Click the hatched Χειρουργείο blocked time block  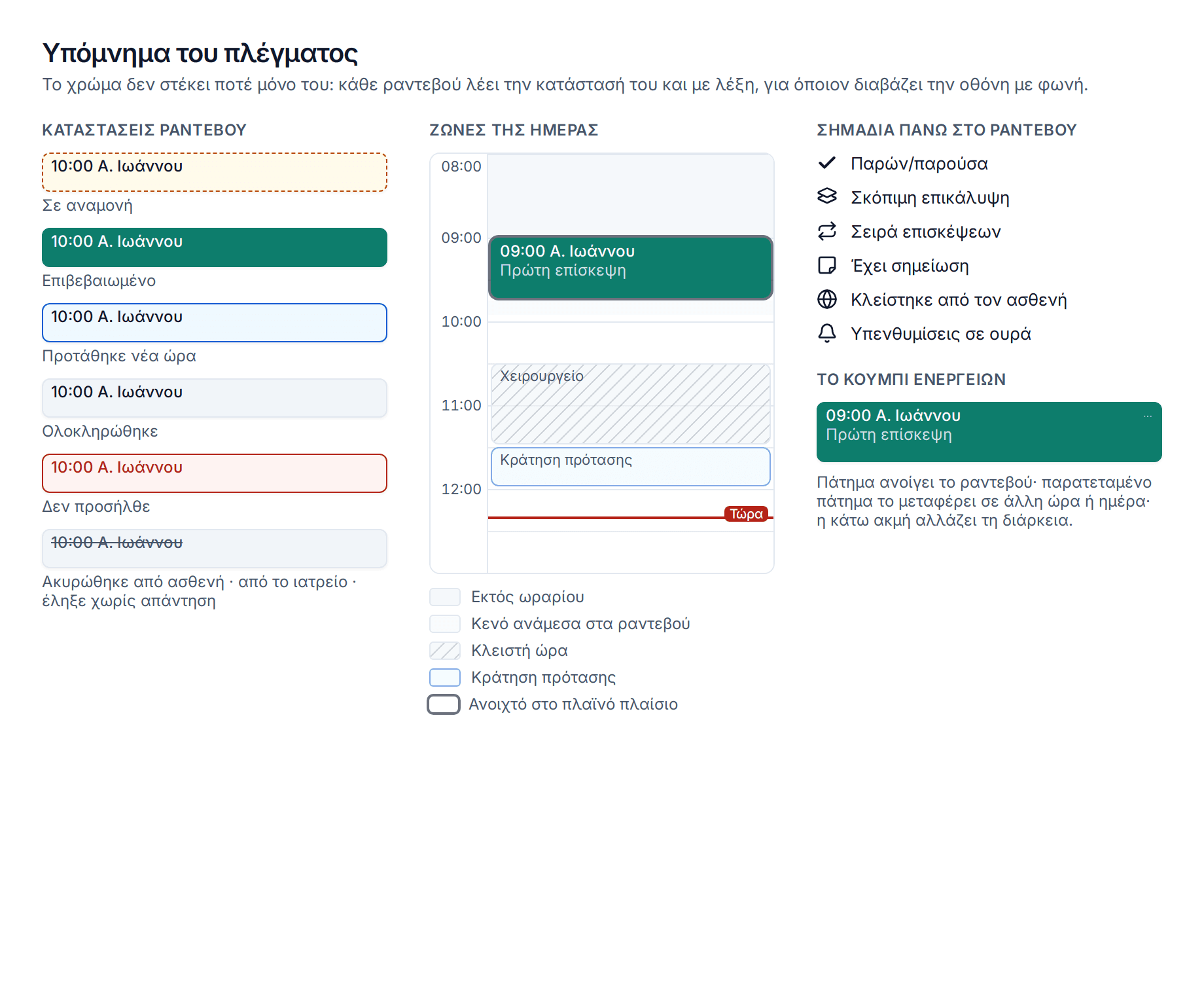[631, 404]
